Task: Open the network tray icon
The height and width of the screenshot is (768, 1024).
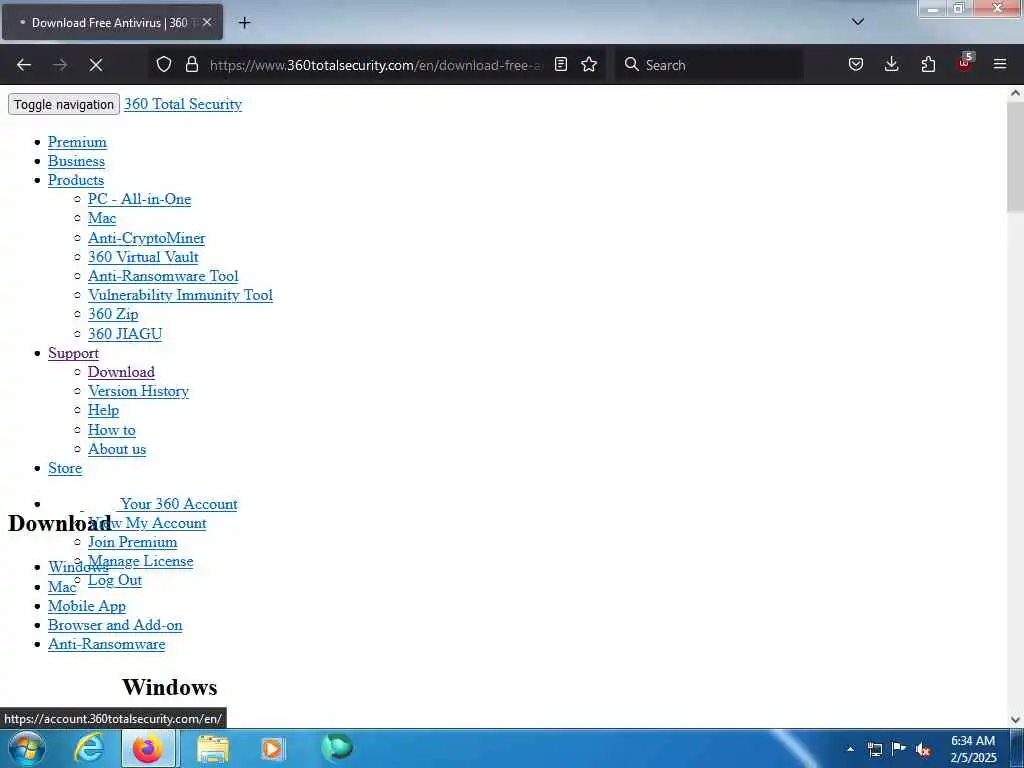Action: 875,749
